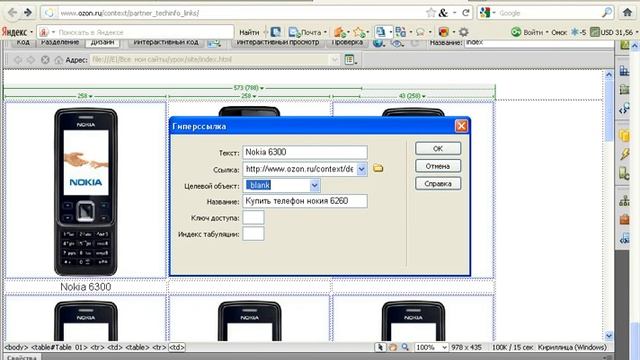Click the Индекс табуляции input field

[253, 234]
